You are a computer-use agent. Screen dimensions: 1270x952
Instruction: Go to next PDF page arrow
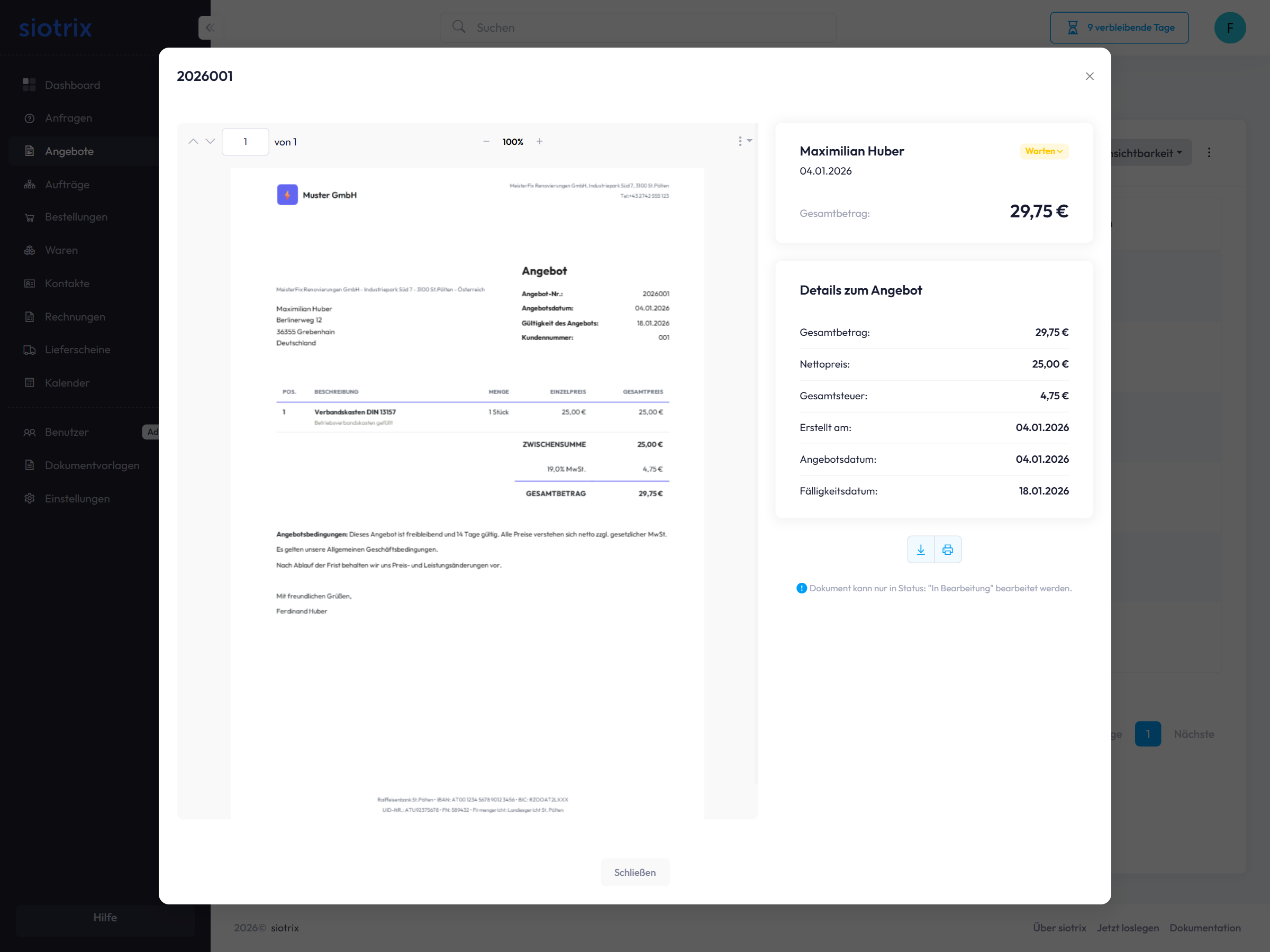(x=210, y=141)
